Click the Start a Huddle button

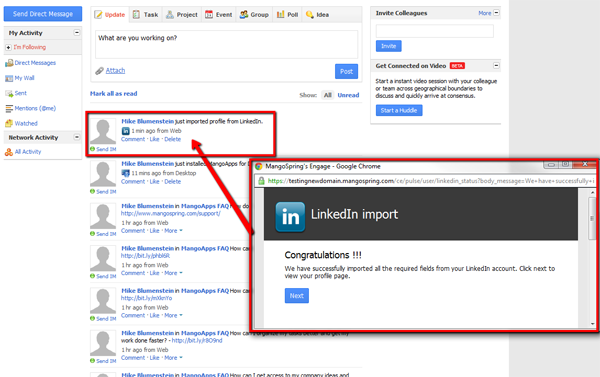tap(399, 110)
